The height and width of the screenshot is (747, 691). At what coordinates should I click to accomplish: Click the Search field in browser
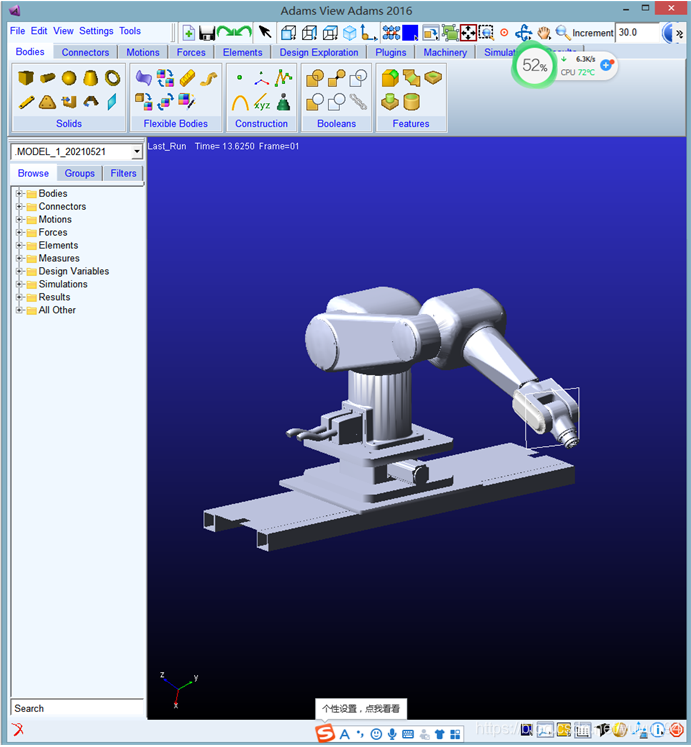pos(78,708)
